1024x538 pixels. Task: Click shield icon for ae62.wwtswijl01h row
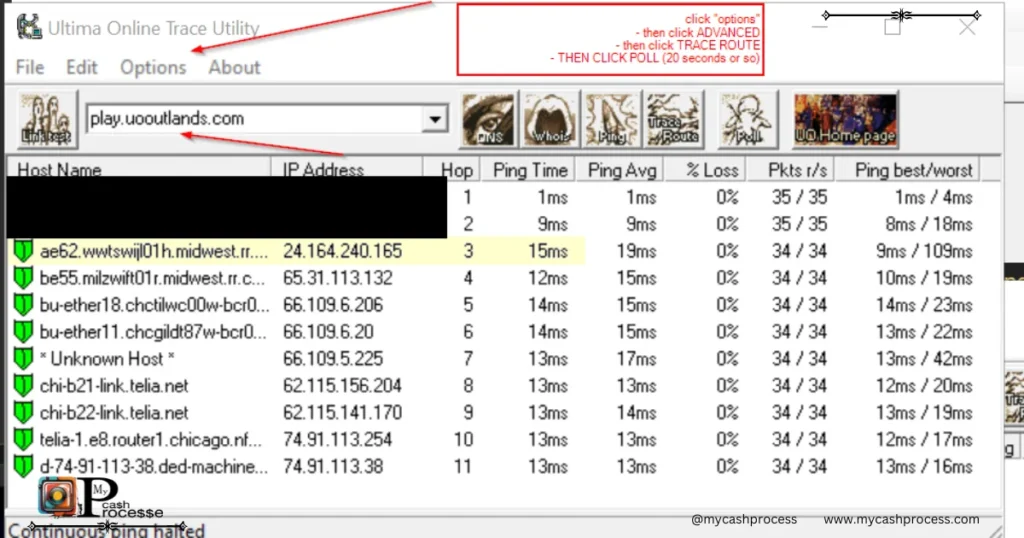pyautogui.click(x=24, y=251)
